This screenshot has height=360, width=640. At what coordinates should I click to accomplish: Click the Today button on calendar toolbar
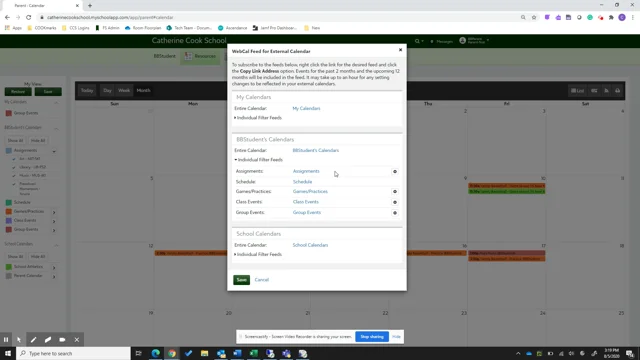(87, 91)
